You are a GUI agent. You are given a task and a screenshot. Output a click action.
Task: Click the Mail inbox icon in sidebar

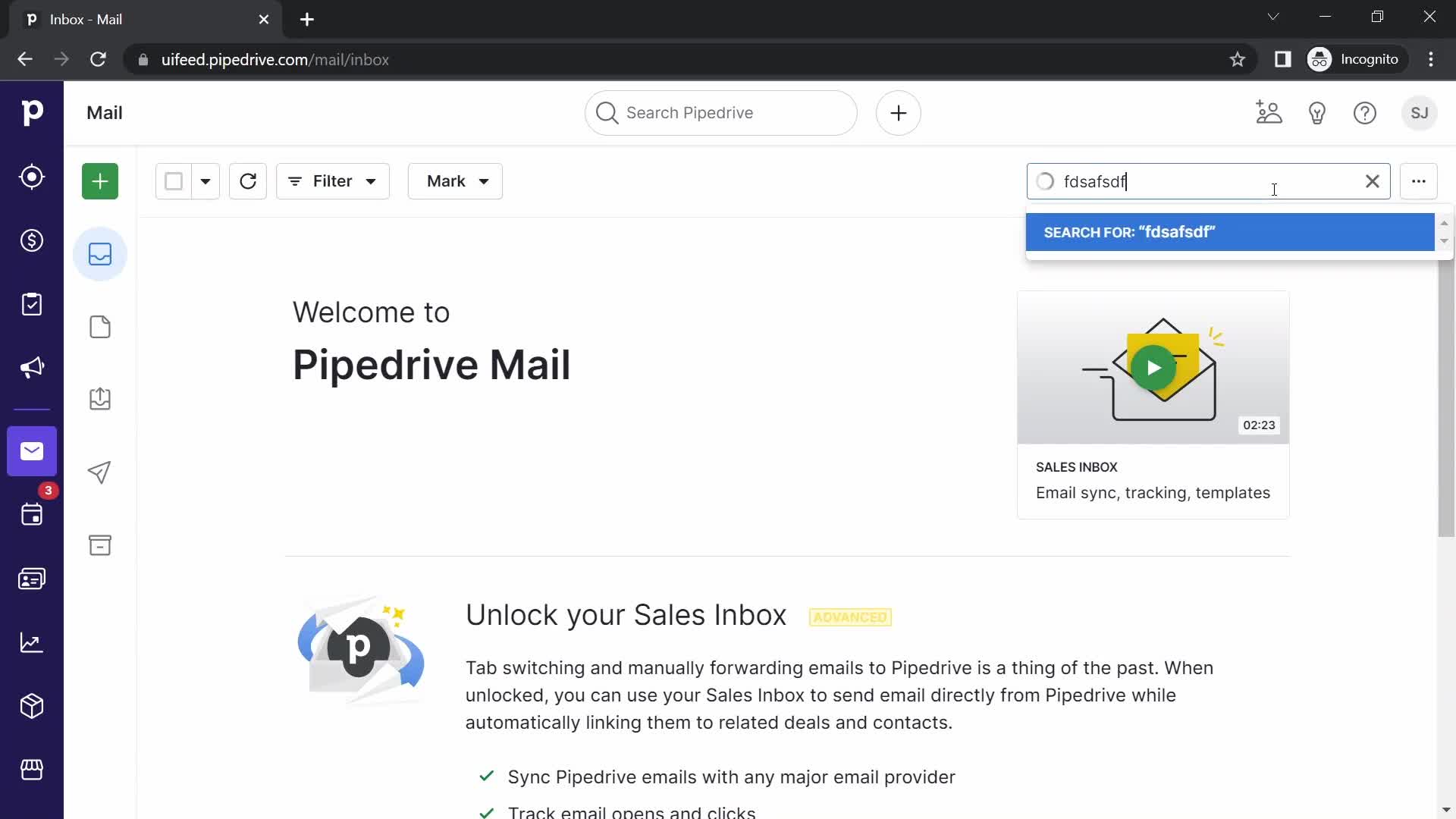pos(100,254)
